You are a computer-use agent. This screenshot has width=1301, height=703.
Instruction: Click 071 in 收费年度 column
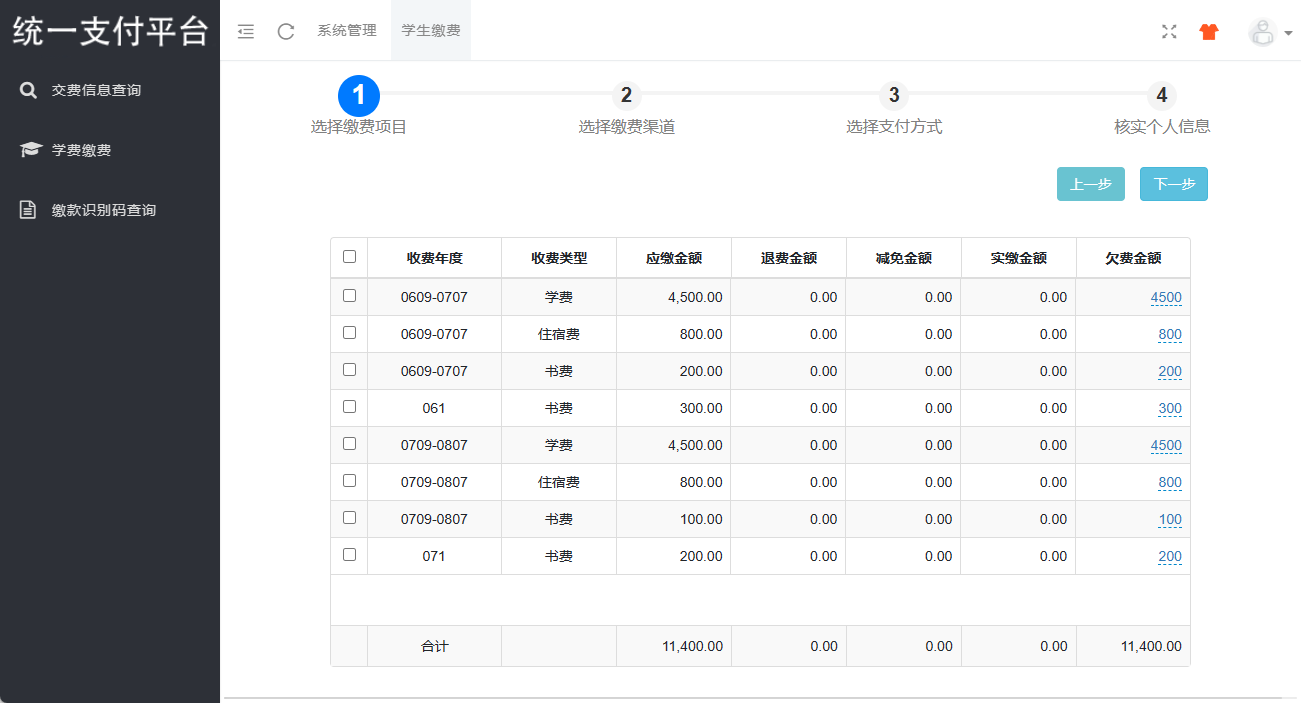(x=434, y=556)
